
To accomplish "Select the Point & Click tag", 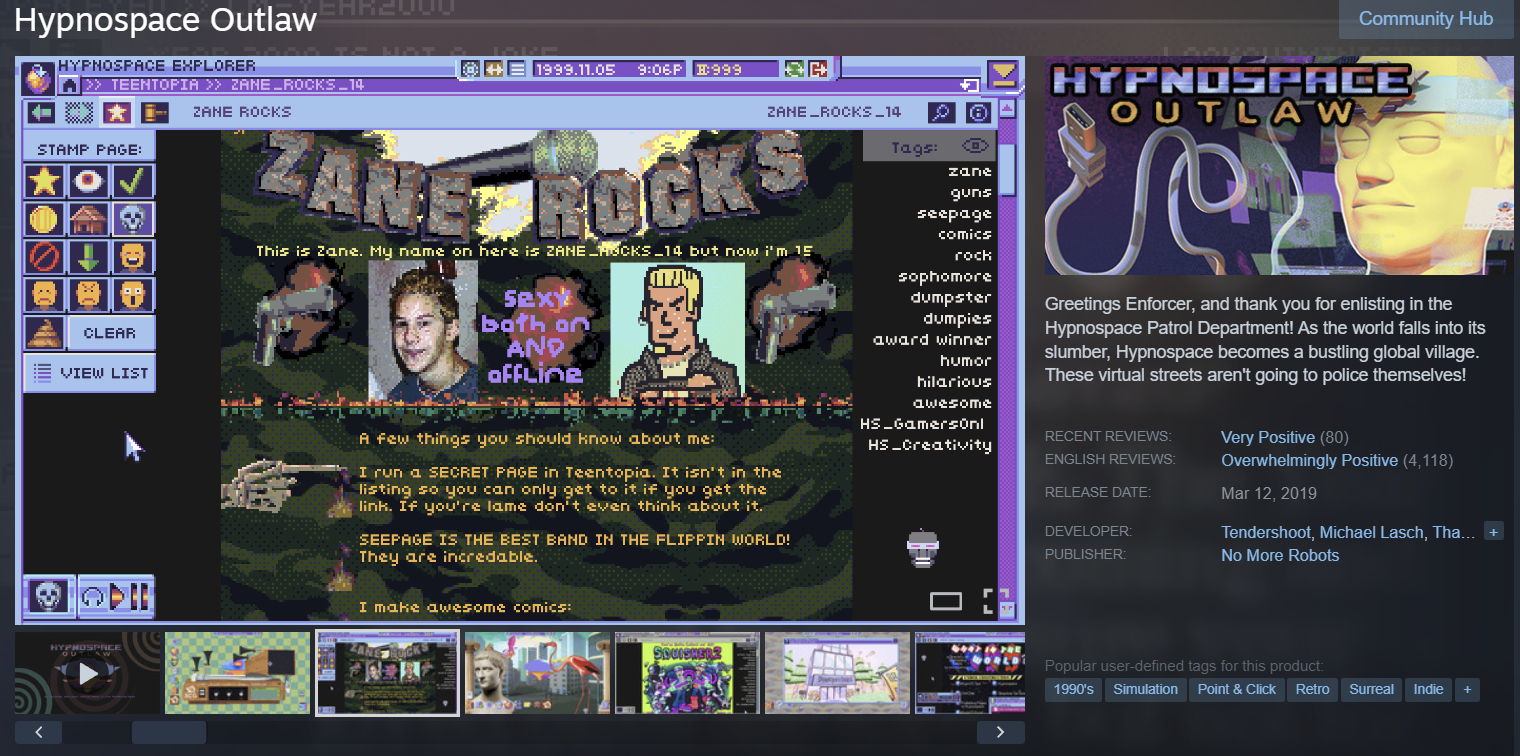I will [1237, 689].
